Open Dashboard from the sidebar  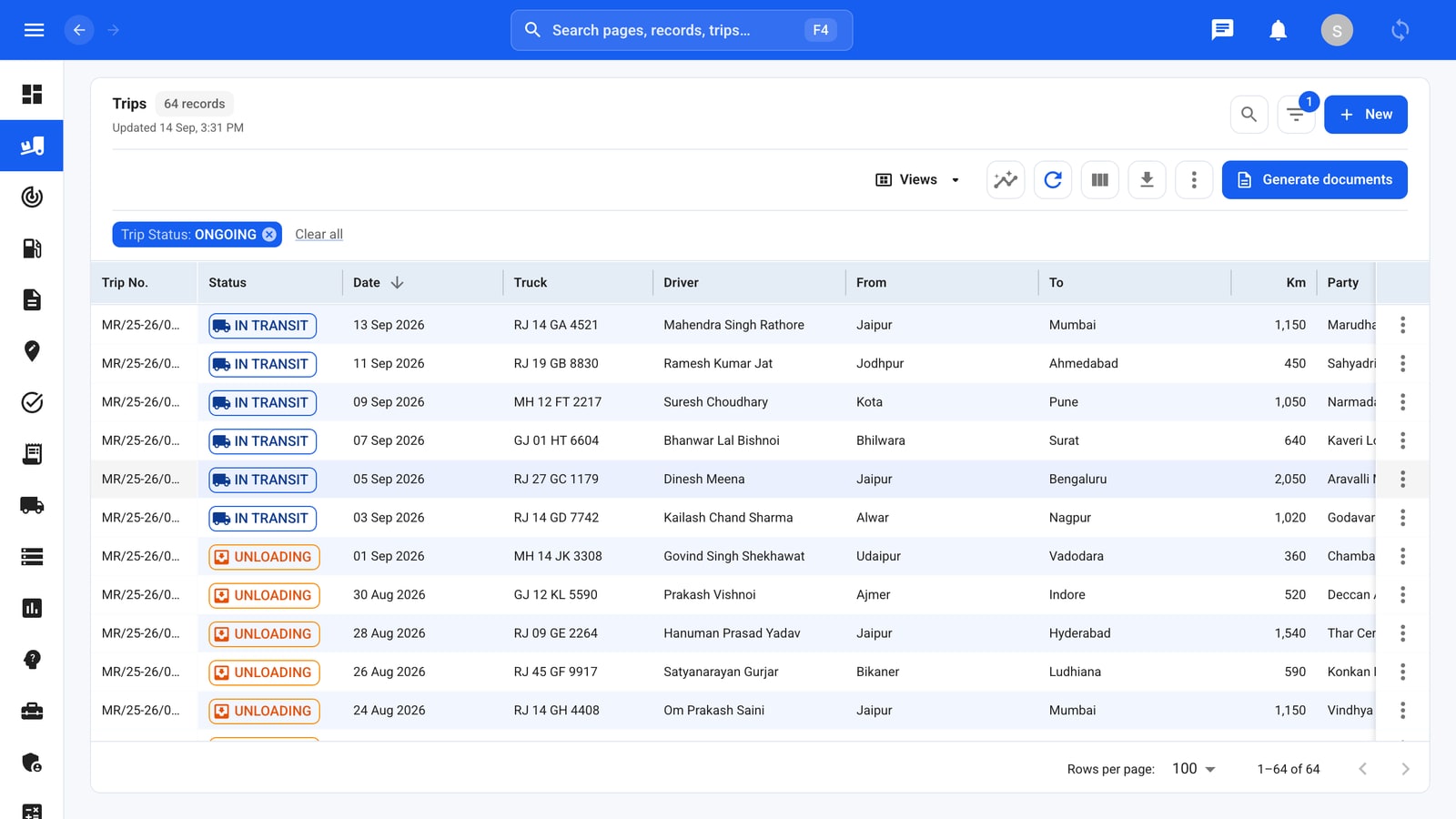(x=32, y=95)
